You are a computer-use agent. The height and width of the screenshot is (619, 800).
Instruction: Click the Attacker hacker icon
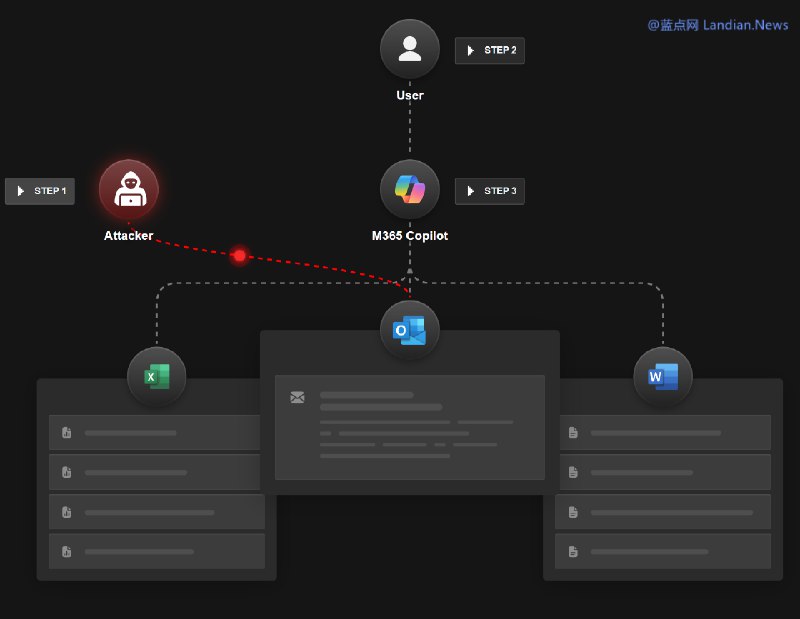128,189
